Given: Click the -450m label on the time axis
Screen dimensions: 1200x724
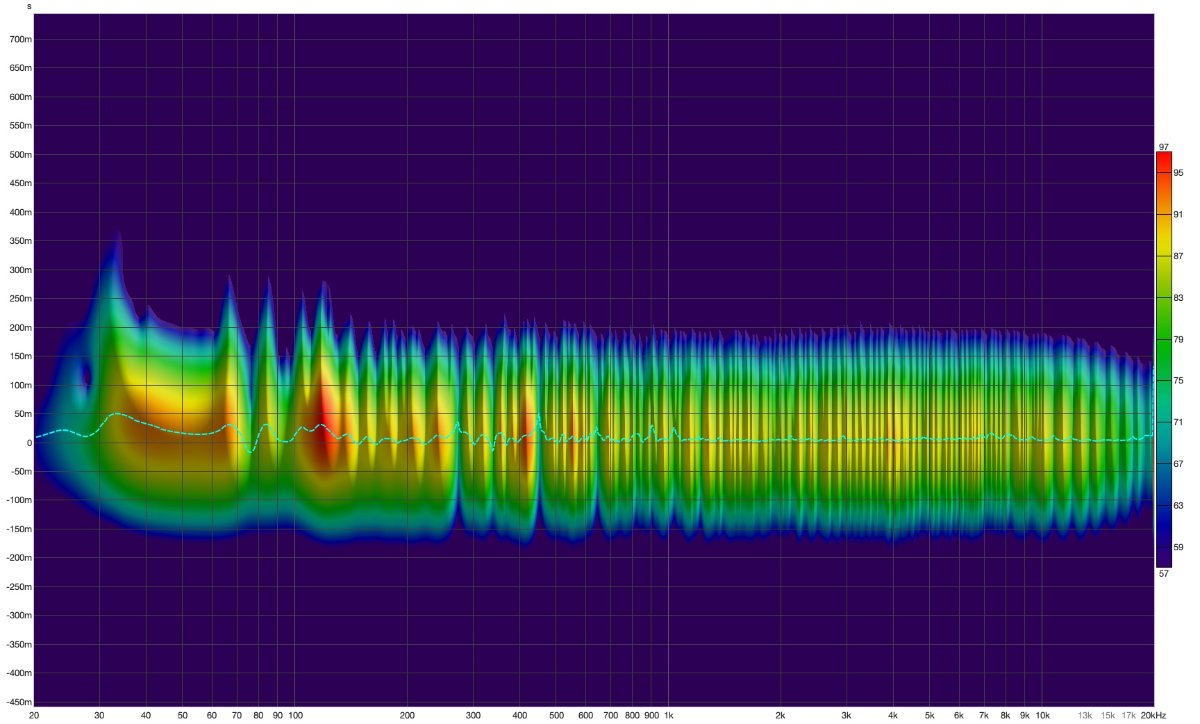Looking at the screenshot, I should [18, 702].
